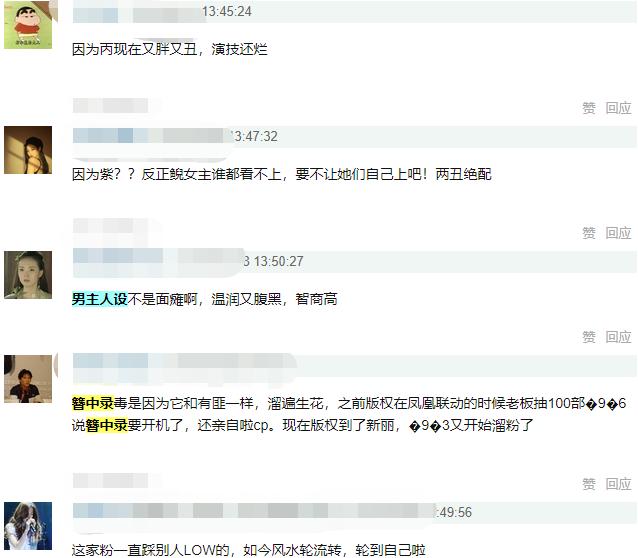
Task: Open avatar beside the 风水轮流转 comment
Action: (x=28, y=526)
